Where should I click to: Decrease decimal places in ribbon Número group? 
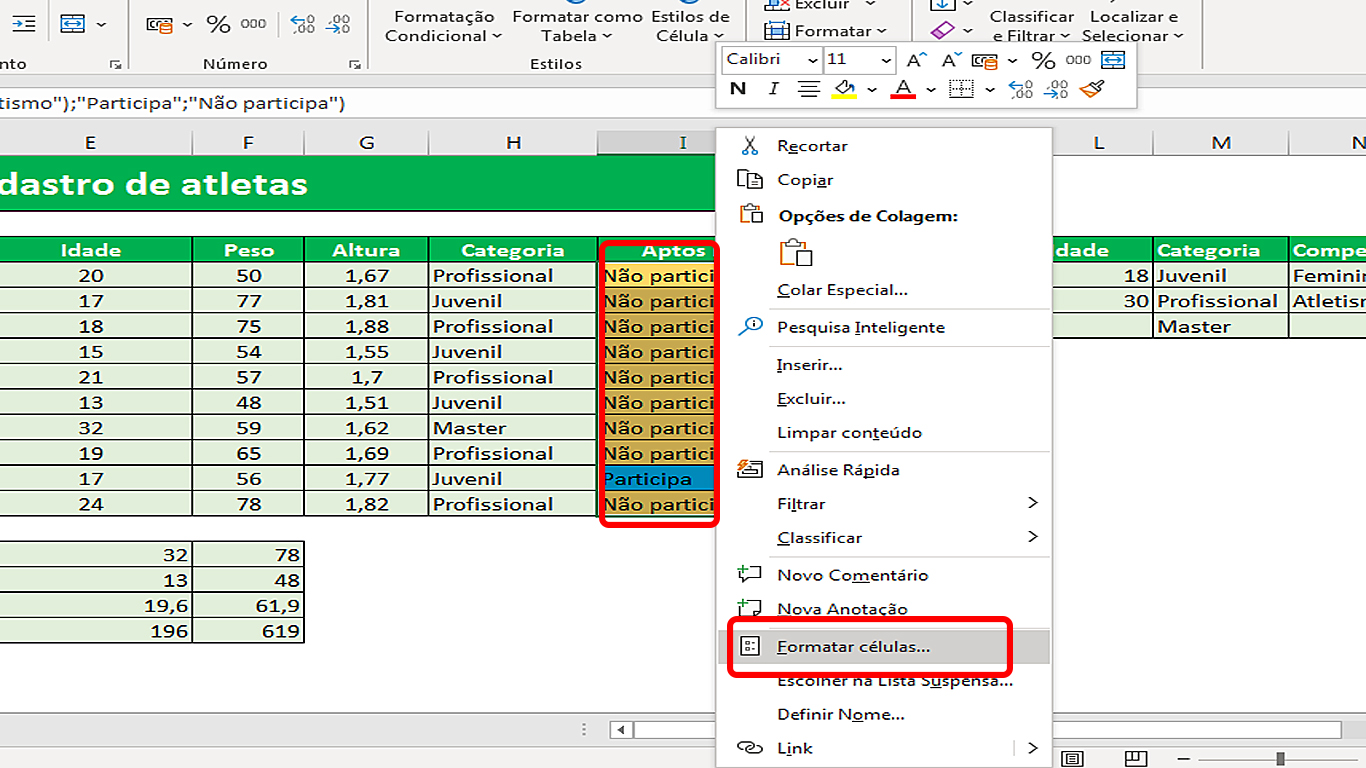(339, 24)
